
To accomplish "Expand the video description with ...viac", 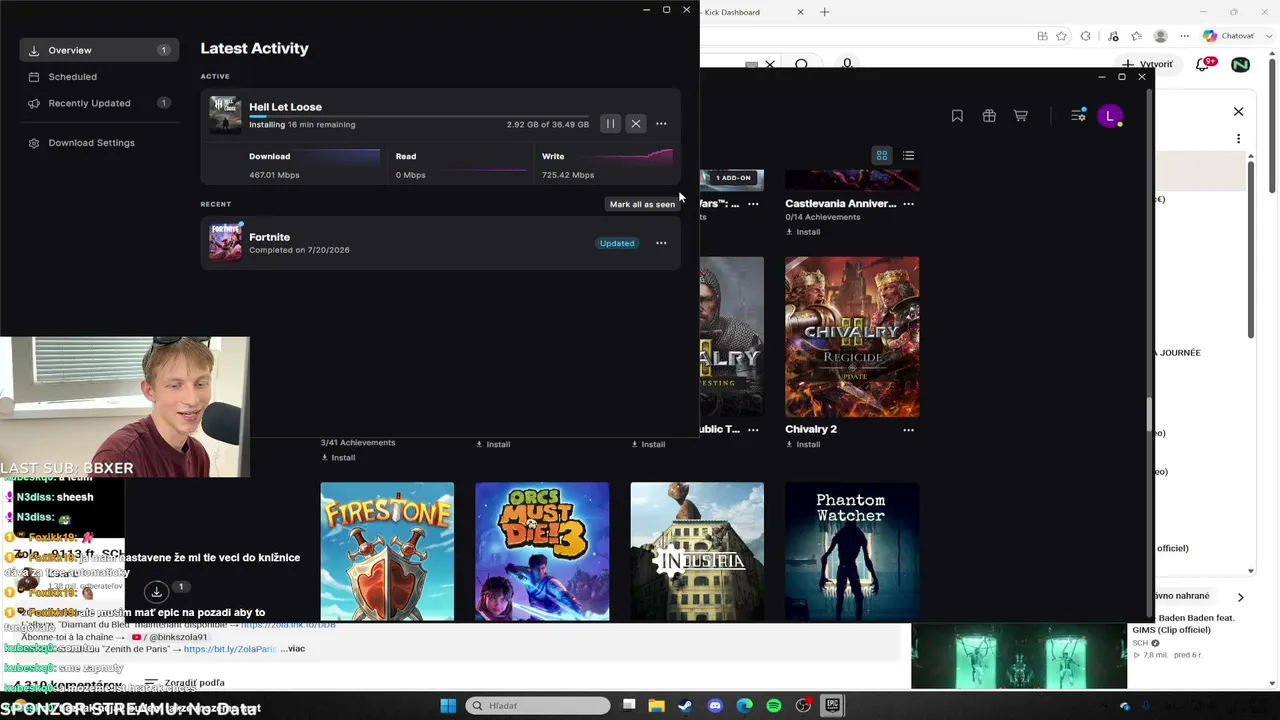I will click(x=292, y=649).
